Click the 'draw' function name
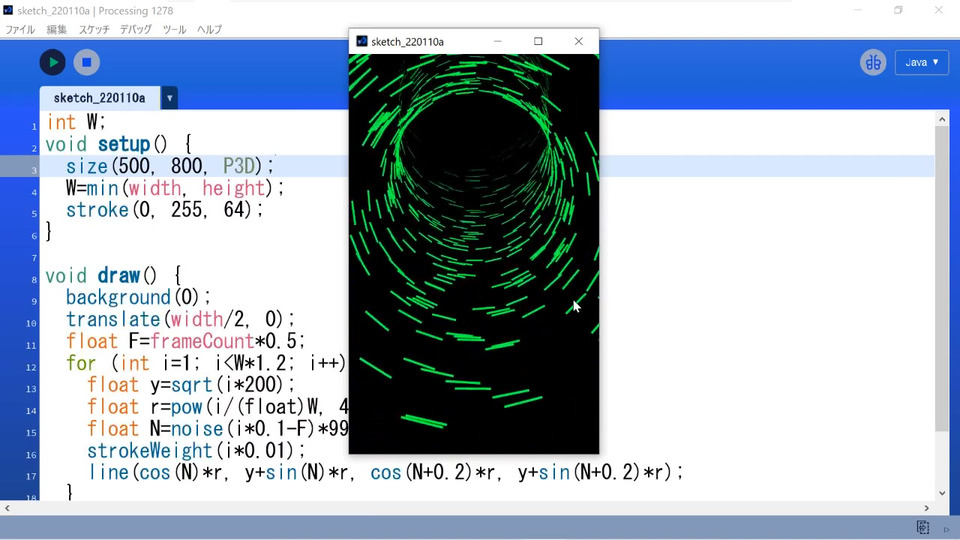This screenshot has width=960, height=540. [x=119, y=276]
